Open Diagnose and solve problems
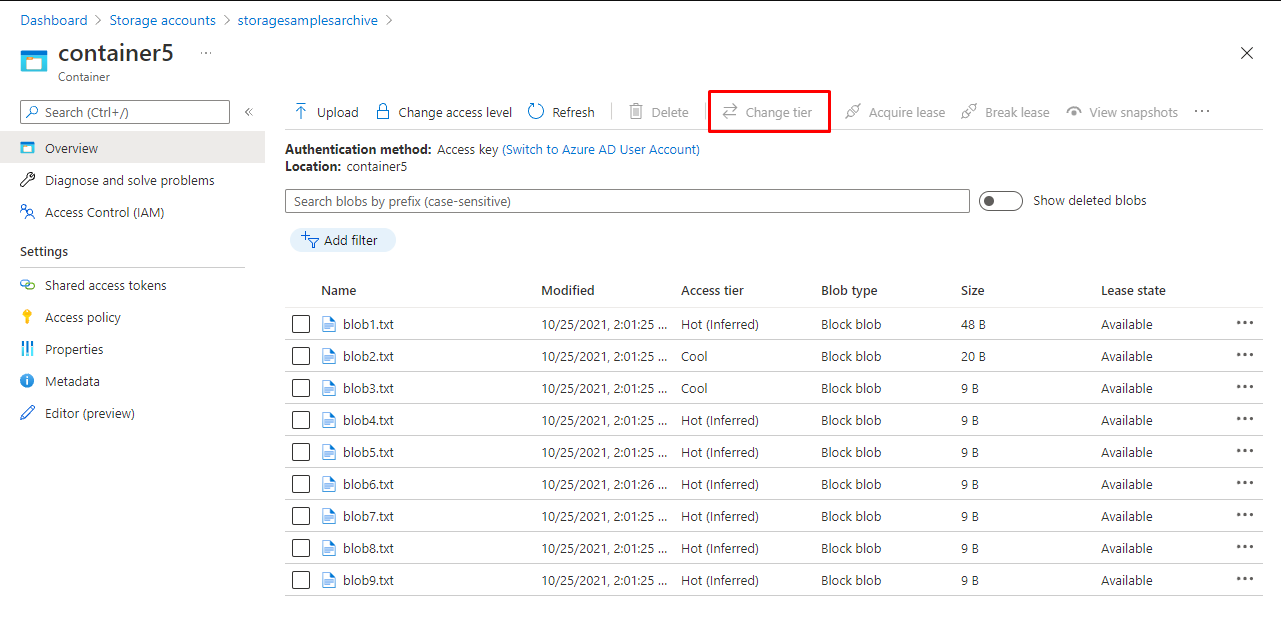 [x=130, y=180]
